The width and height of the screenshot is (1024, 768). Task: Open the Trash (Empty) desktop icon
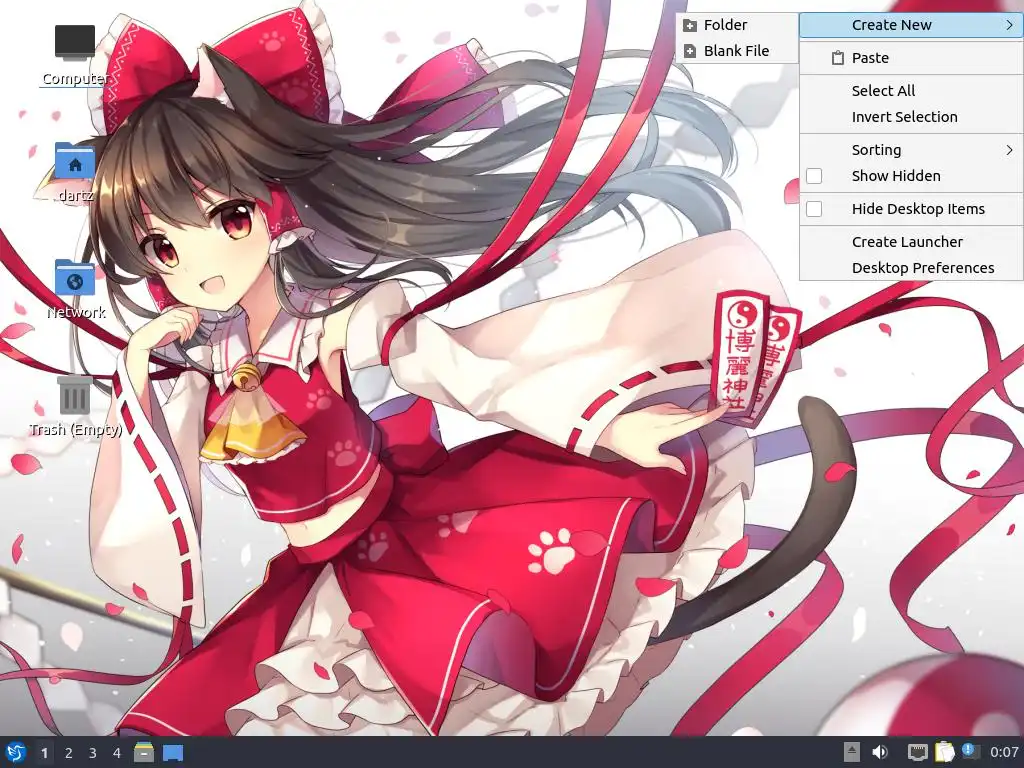tap(74, 395)
